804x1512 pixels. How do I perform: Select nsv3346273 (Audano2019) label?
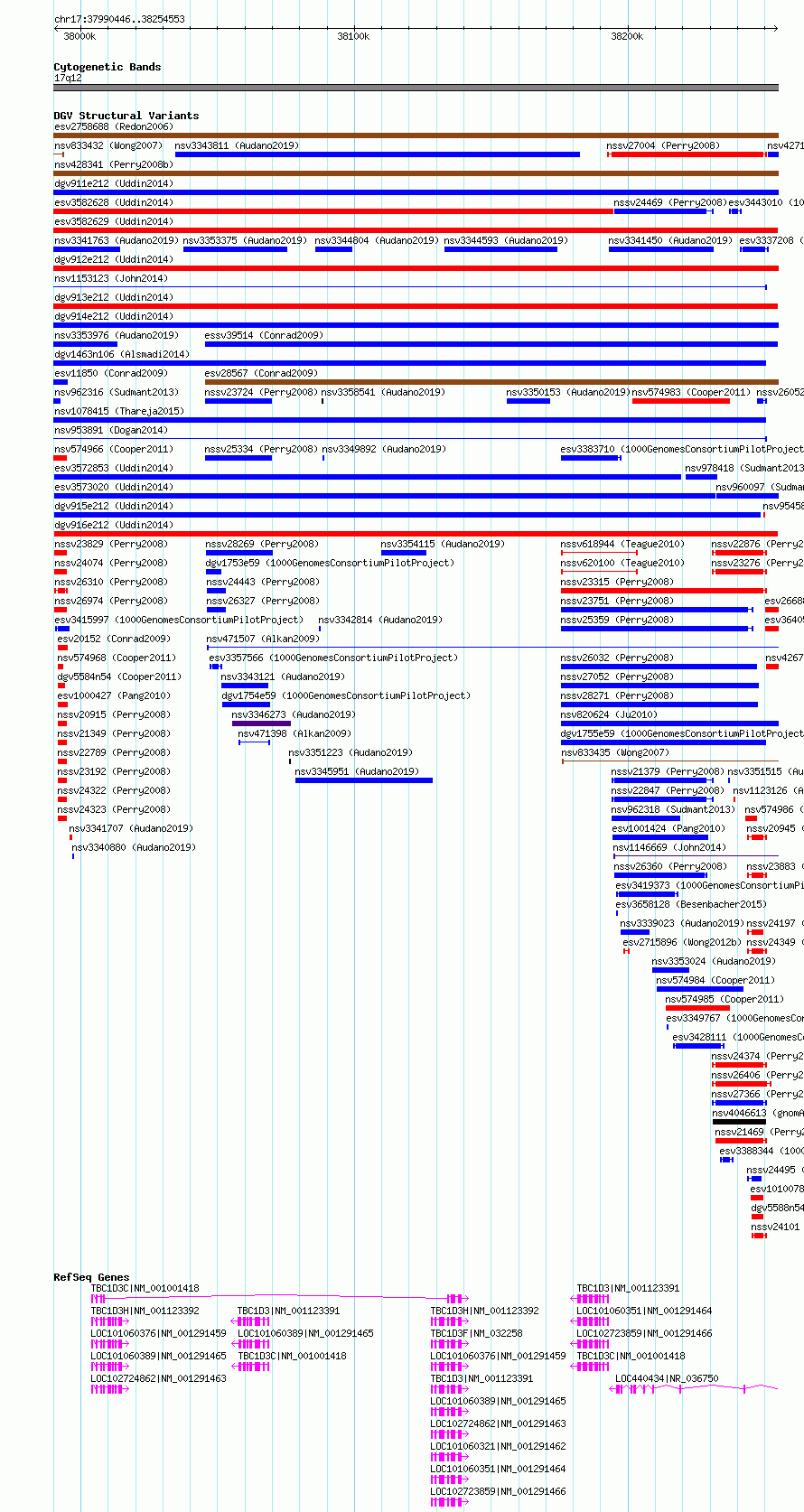[x=294, y=714]
